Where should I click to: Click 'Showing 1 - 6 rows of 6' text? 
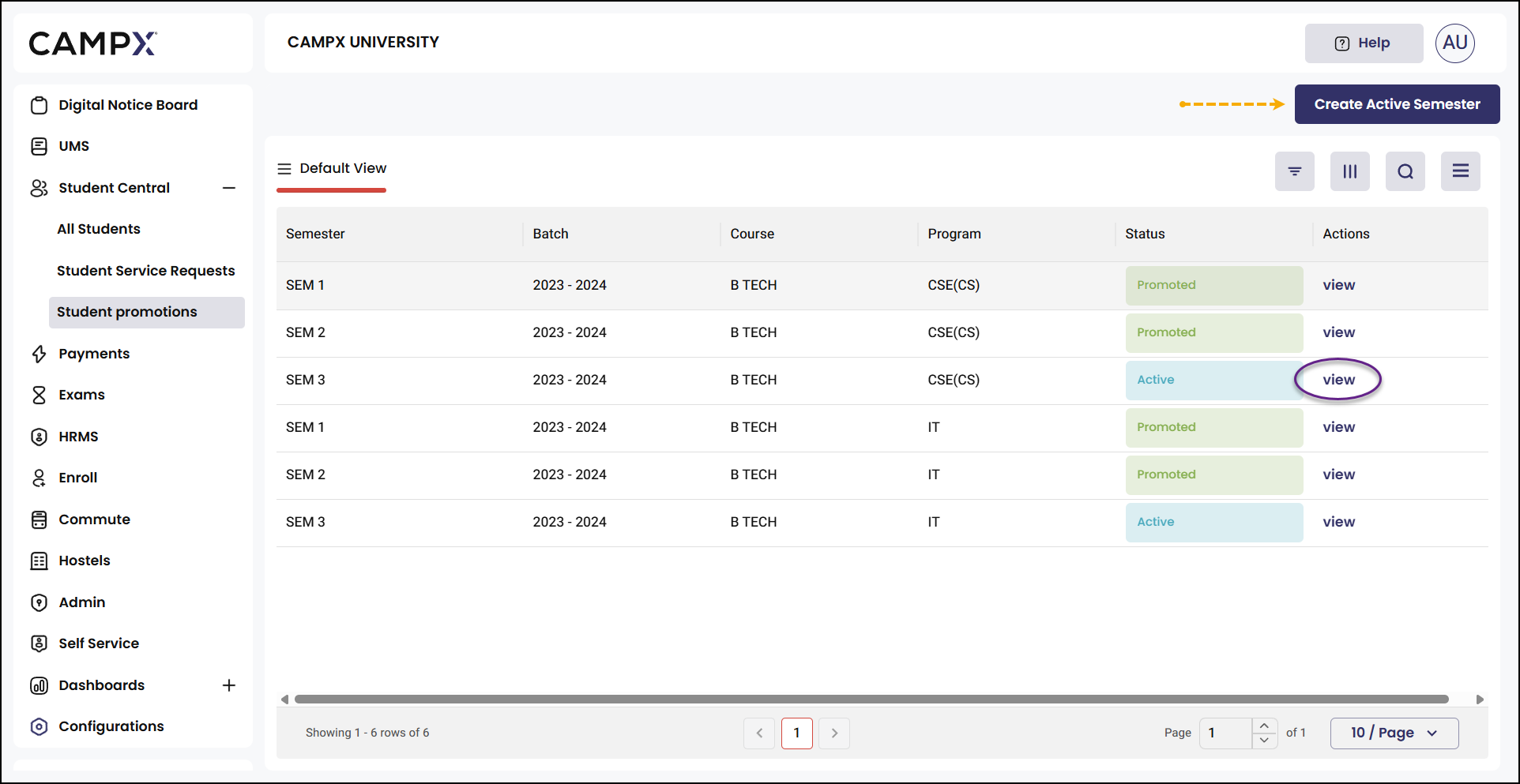367,733
